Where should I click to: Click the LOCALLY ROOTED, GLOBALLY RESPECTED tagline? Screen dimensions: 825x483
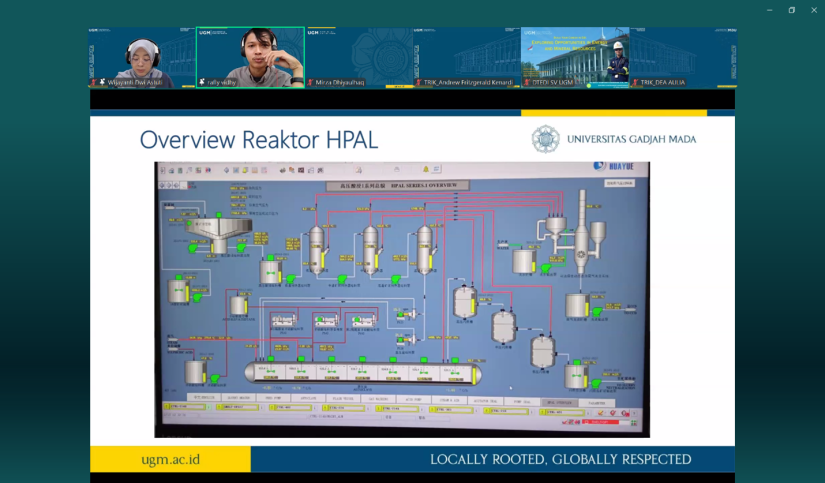pos(561,459)
